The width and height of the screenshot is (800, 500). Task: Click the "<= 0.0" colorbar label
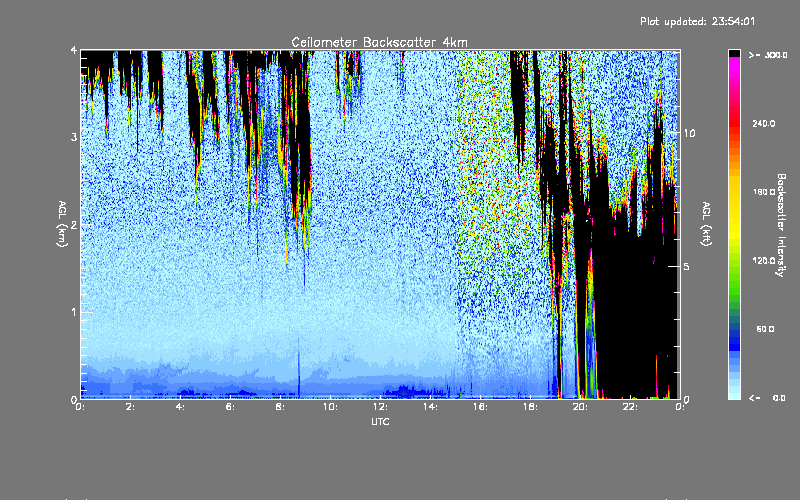tap(767, 397)
